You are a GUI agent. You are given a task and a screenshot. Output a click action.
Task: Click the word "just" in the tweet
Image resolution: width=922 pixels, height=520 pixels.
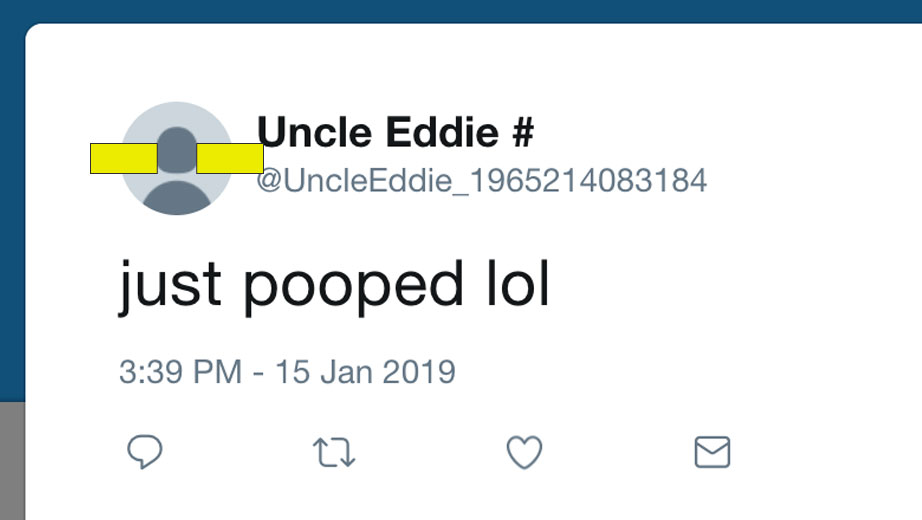point(170,285)
